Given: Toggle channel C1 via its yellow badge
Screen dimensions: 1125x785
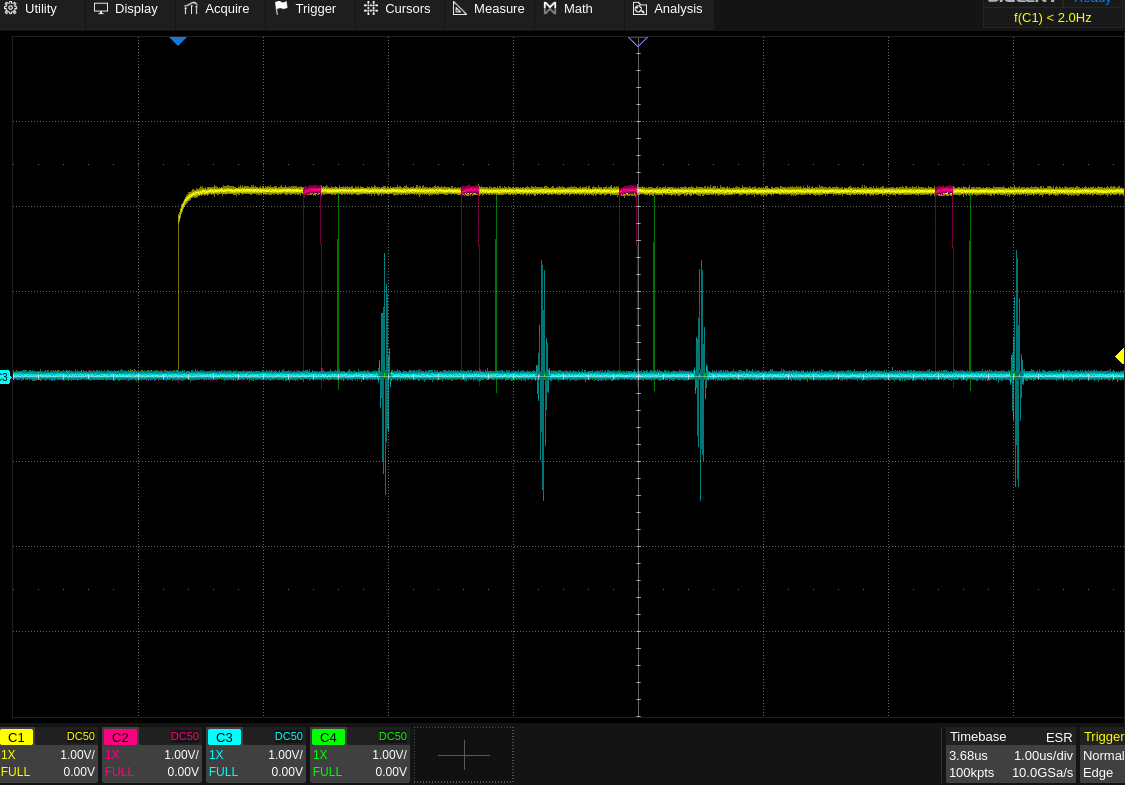Looking at the screenshot, I should (17, 737).
